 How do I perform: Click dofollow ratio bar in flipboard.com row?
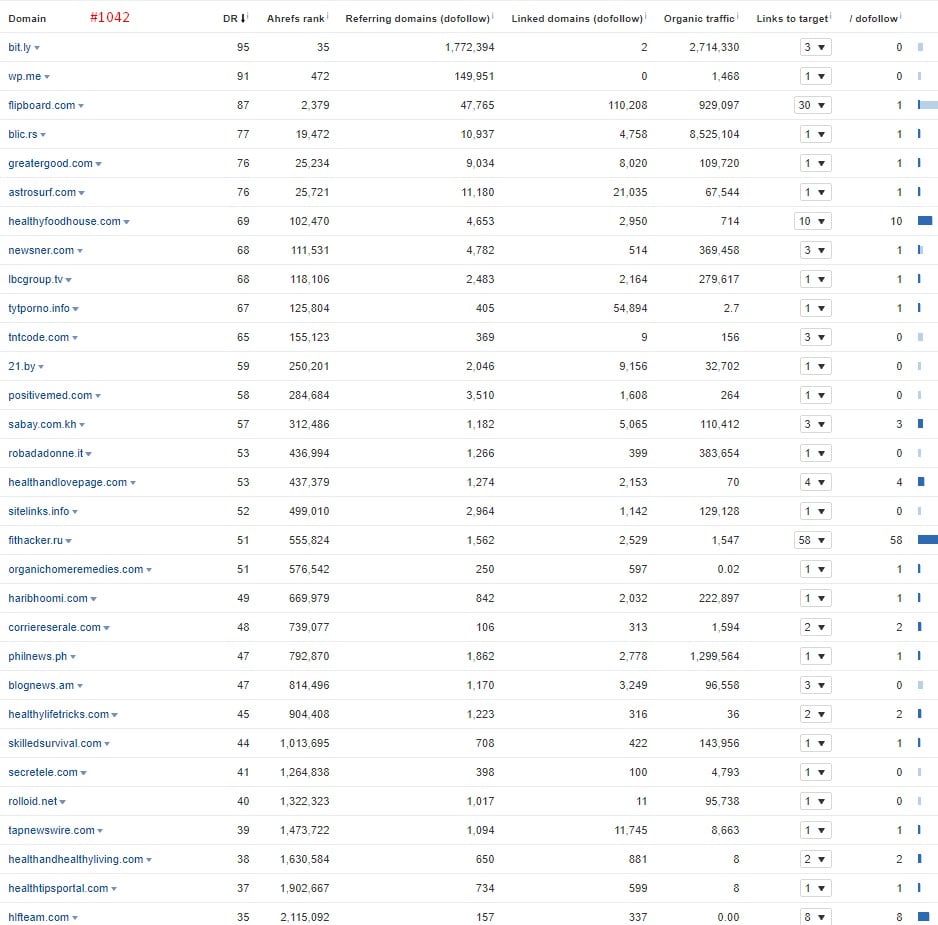coord(927,105)
